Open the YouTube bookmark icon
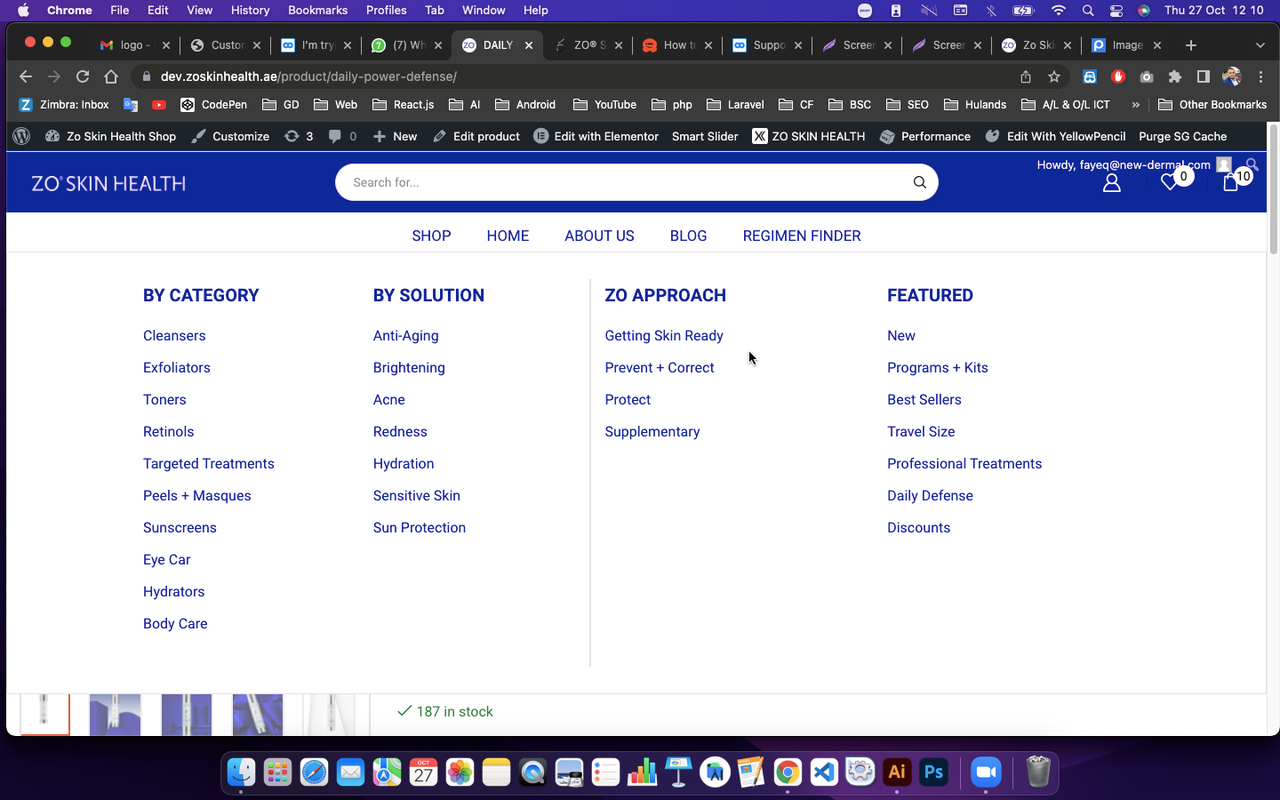 coord(159,104)
